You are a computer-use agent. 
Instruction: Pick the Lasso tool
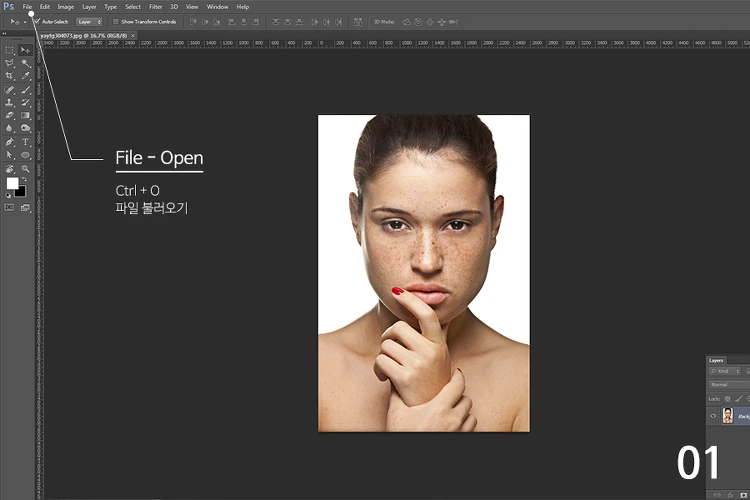[10, 63]
